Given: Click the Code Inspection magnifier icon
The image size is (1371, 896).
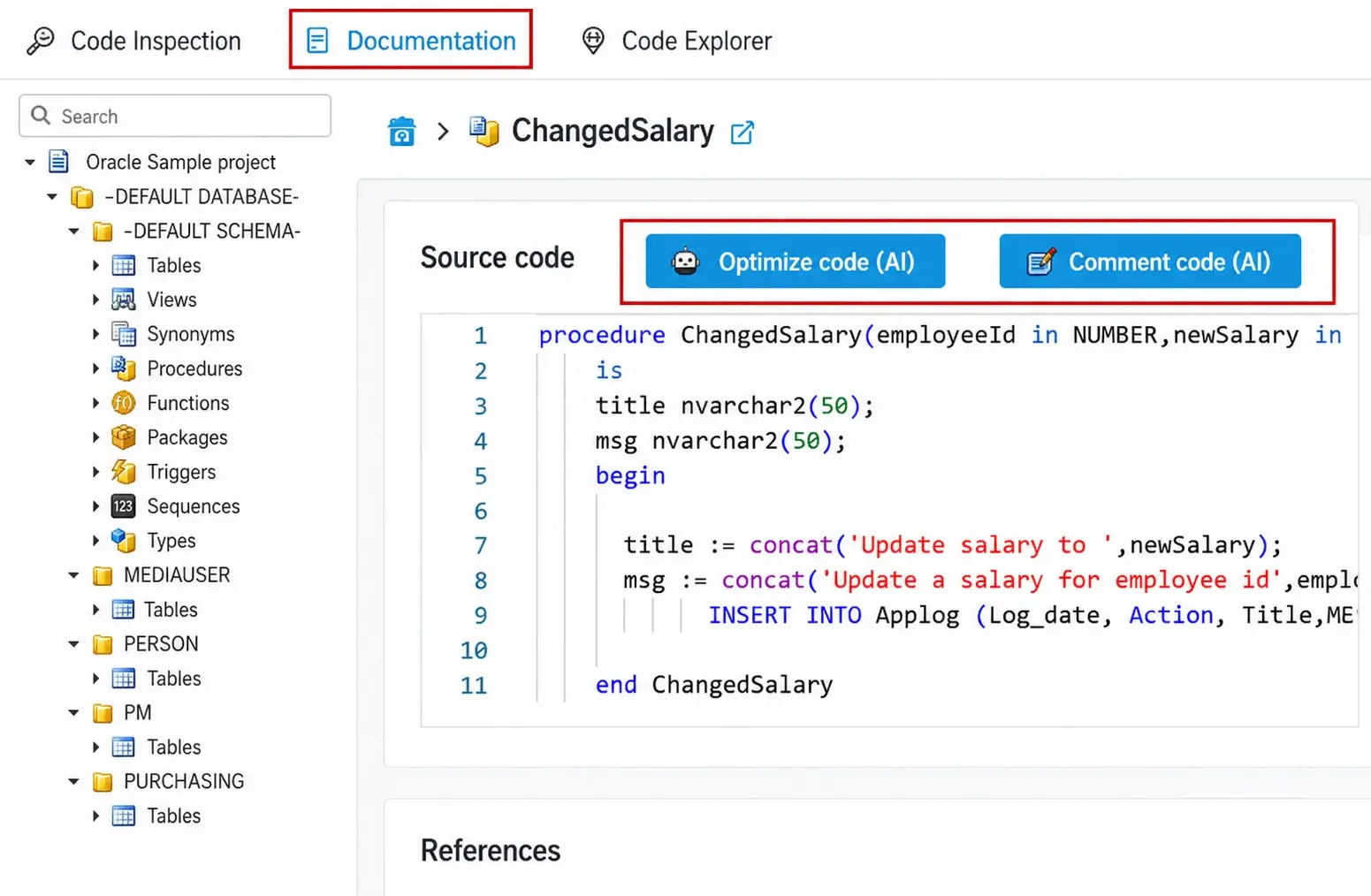Looking at the screenshot, I should point(41,41).
